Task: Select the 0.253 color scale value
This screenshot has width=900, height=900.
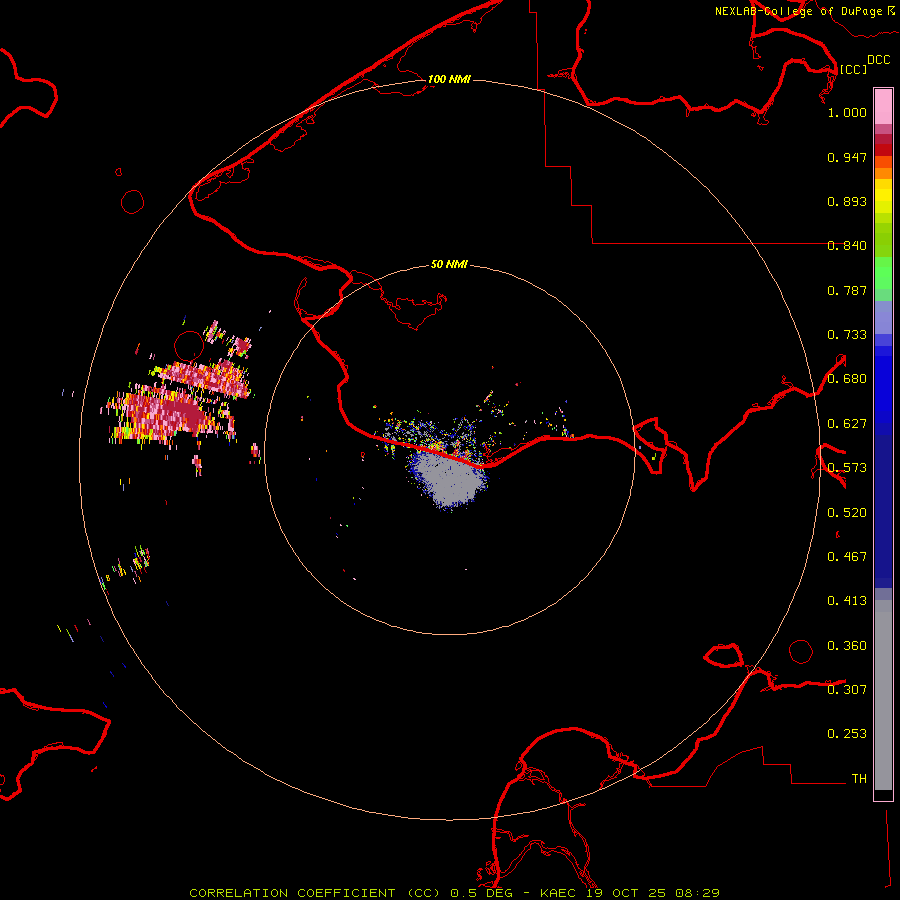Action: pyautogui.click(x=847, y=734)
